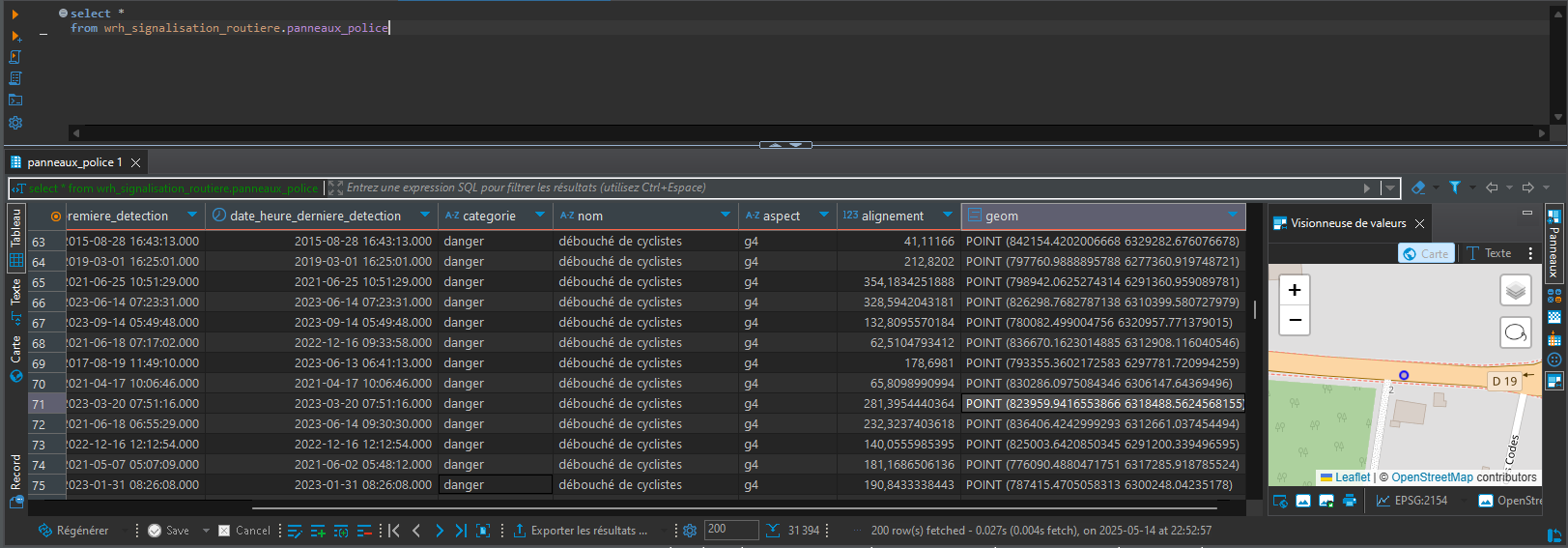The image size is (1568, 548).
Task: Click the Régénérer refresh button
Action: point(73,531)
